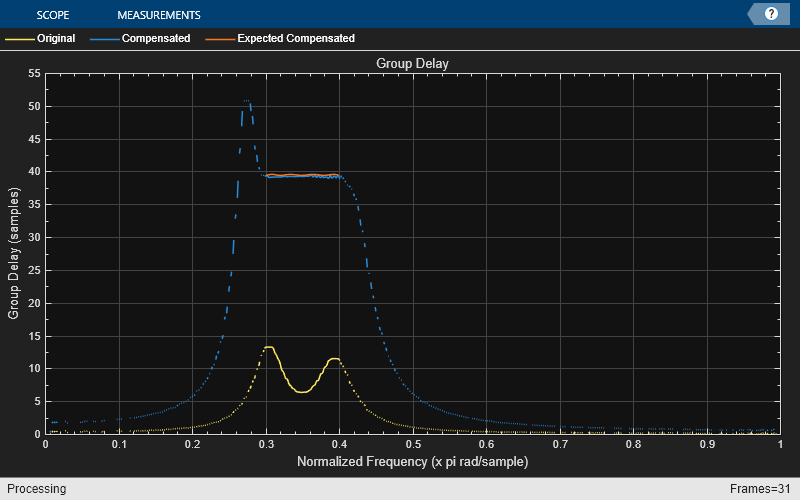Click the Processing status text
This screenshot has height=500, width=800.
coord(34,489)
